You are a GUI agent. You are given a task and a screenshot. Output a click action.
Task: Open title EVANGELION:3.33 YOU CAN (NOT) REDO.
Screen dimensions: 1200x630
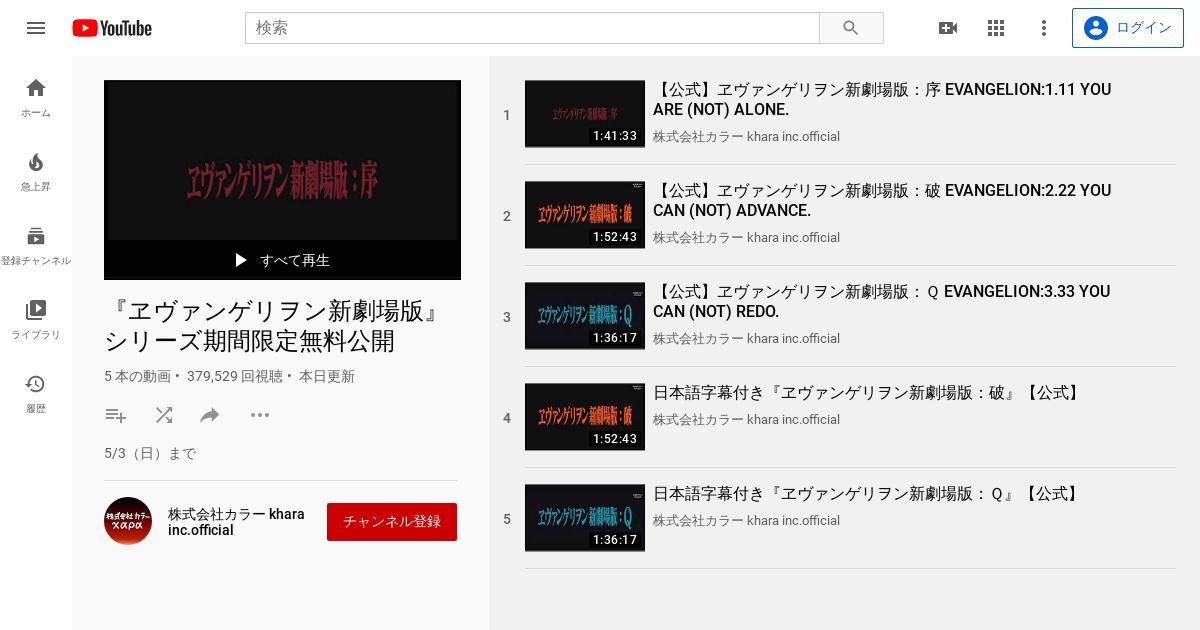(x=882, y=301)
